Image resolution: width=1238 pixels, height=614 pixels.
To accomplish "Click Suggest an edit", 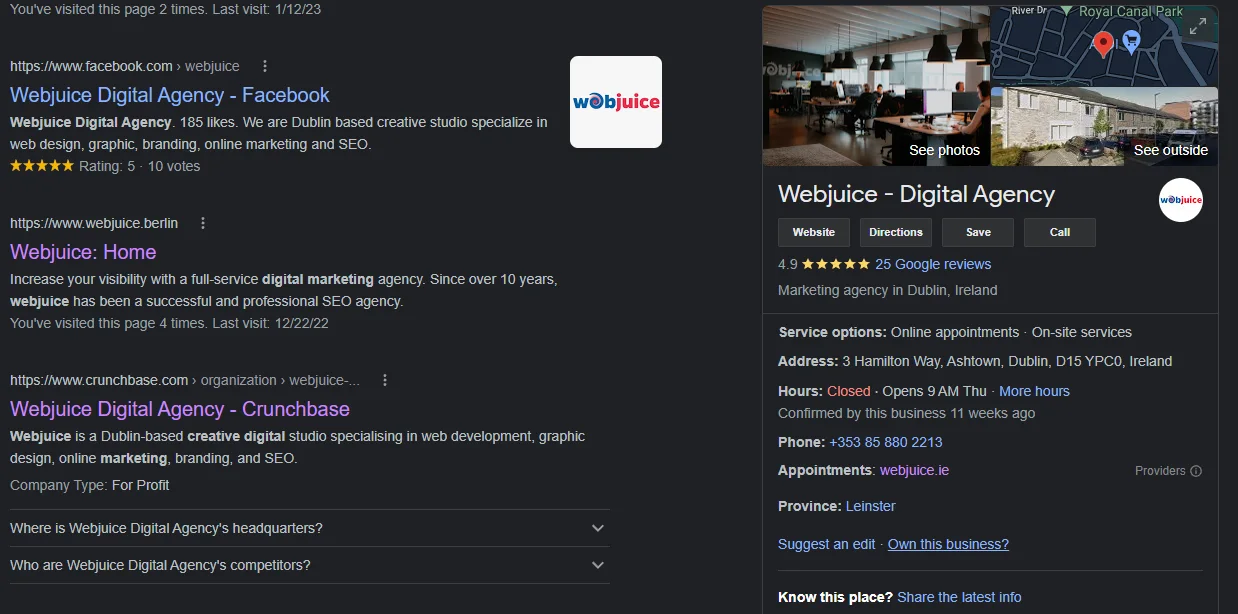I will coord(827,544).
